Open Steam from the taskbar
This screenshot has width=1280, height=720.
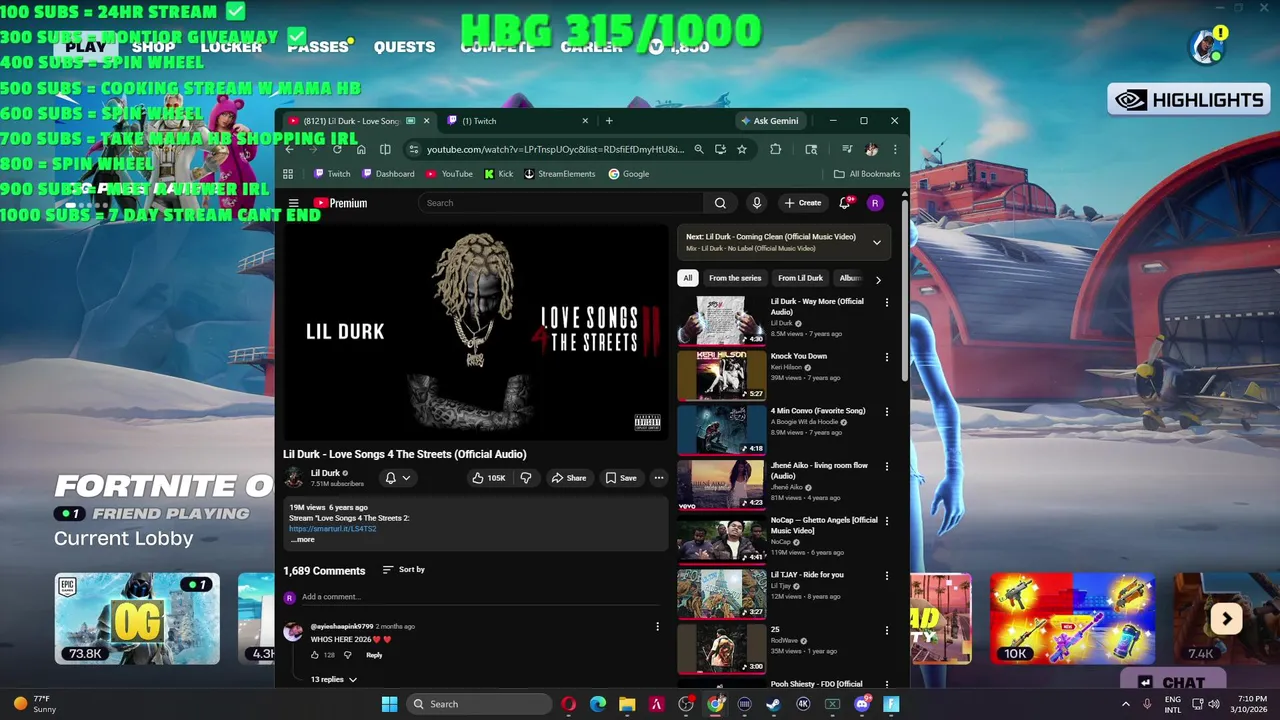point(774,704)
